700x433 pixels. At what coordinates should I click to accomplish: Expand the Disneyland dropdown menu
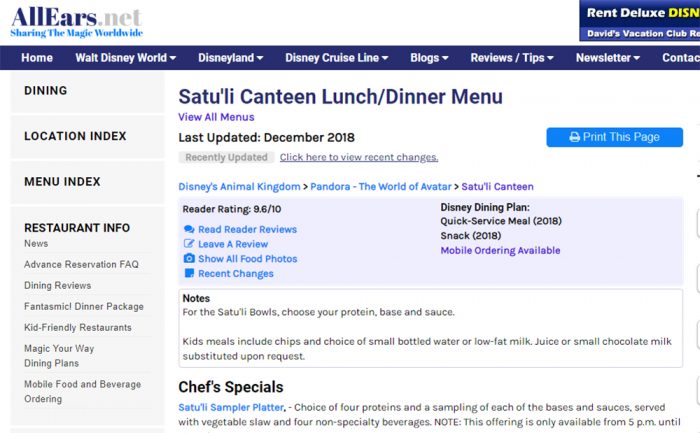point(230,58)
